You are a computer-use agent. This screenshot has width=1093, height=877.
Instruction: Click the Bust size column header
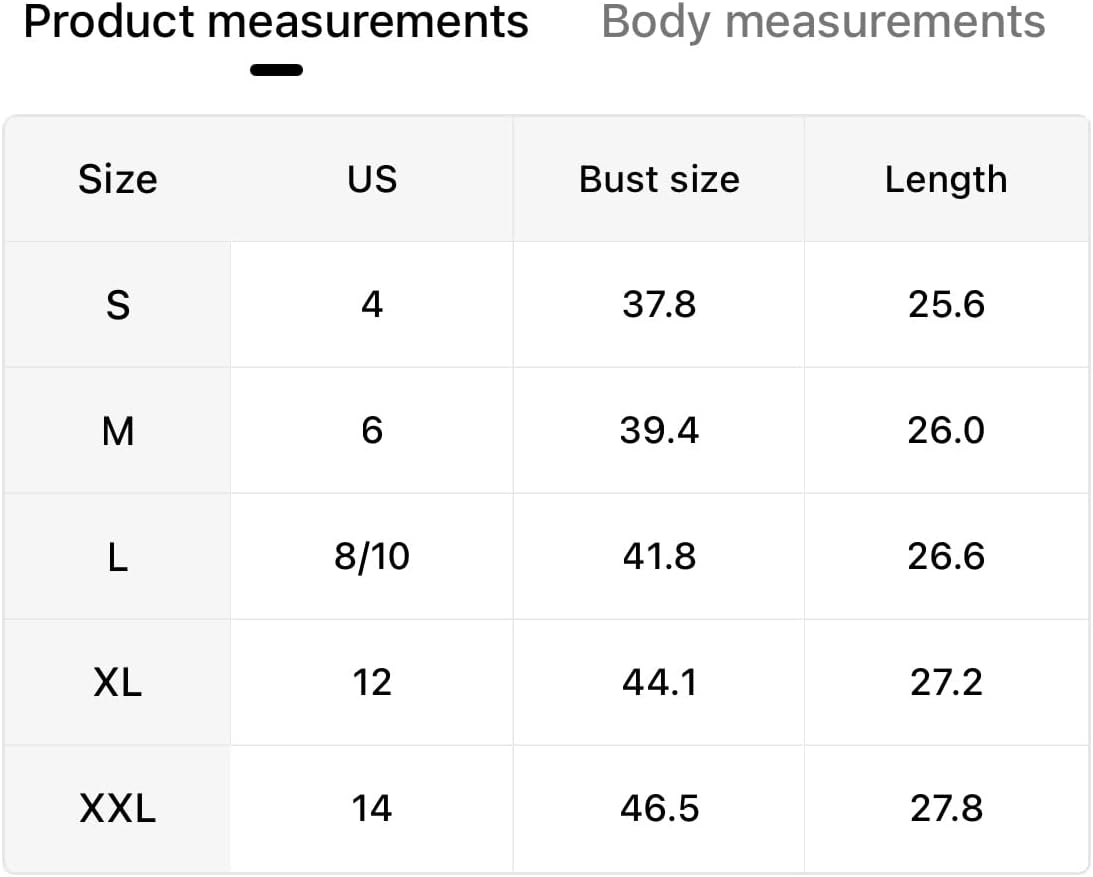coord(659,180)
